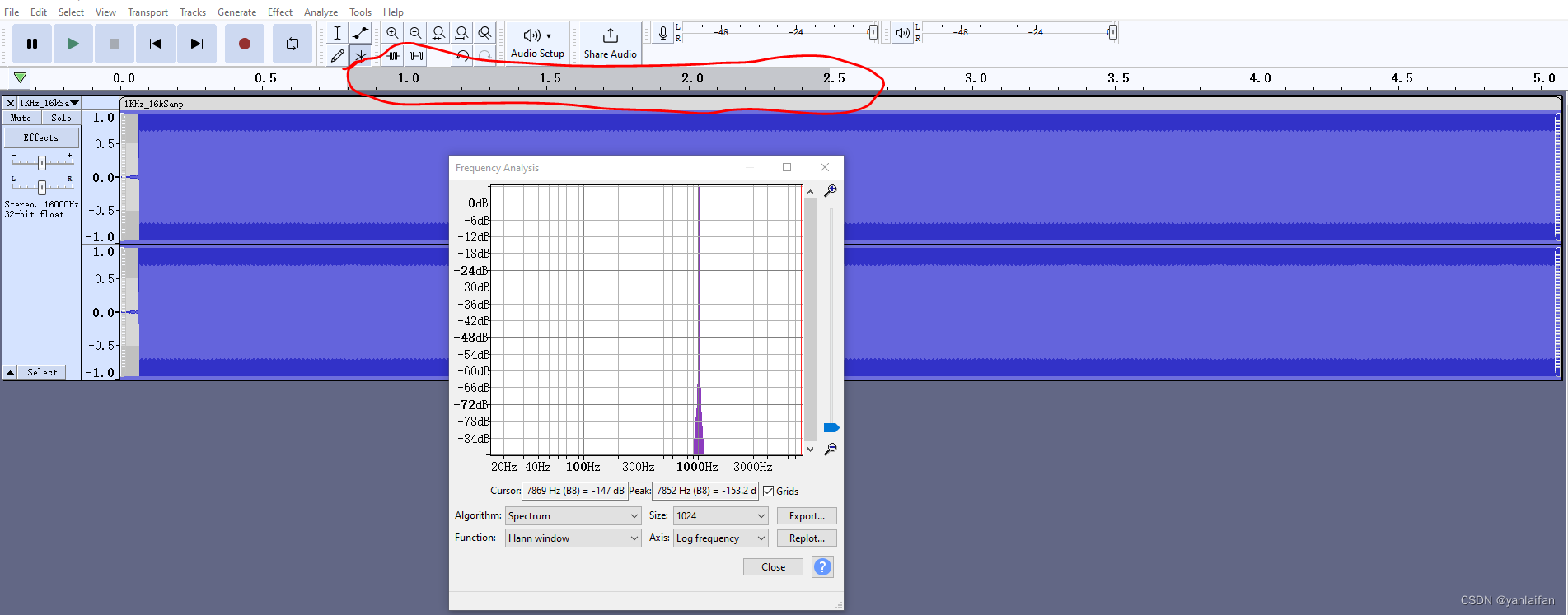
Task: Solo the 1KHz_16kSamp track
Action: 61,118
